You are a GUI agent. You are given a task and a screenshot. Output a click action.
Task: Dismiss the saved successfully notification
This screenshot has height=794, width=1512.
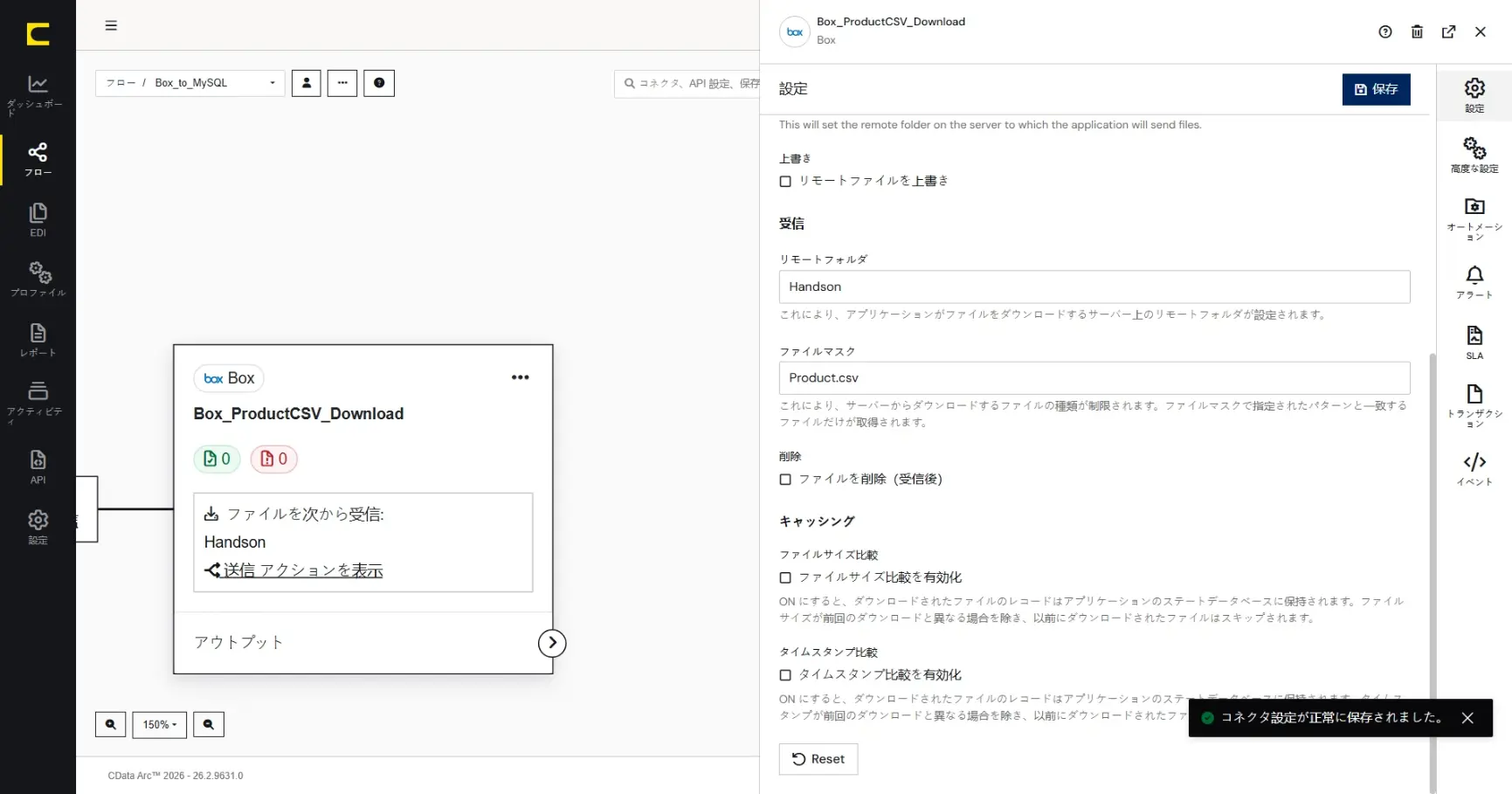pyautogui.click(x=1467, y=718)
